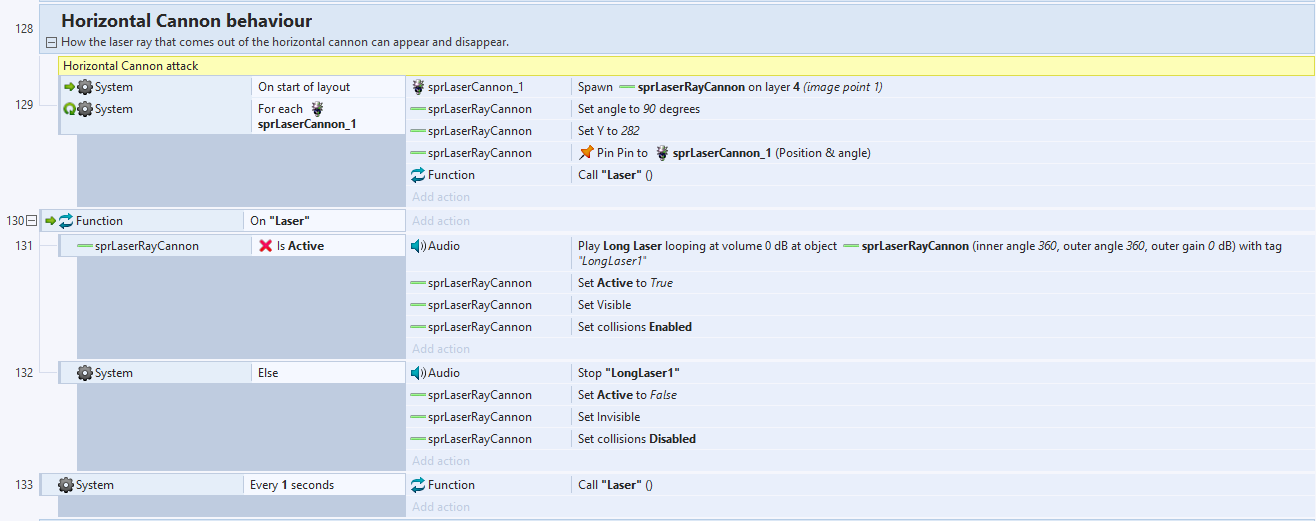Click the sprLaserCannon_1 icon inside the Pin action text
The image size is (1316, 521).
click(x=662, y=153)
